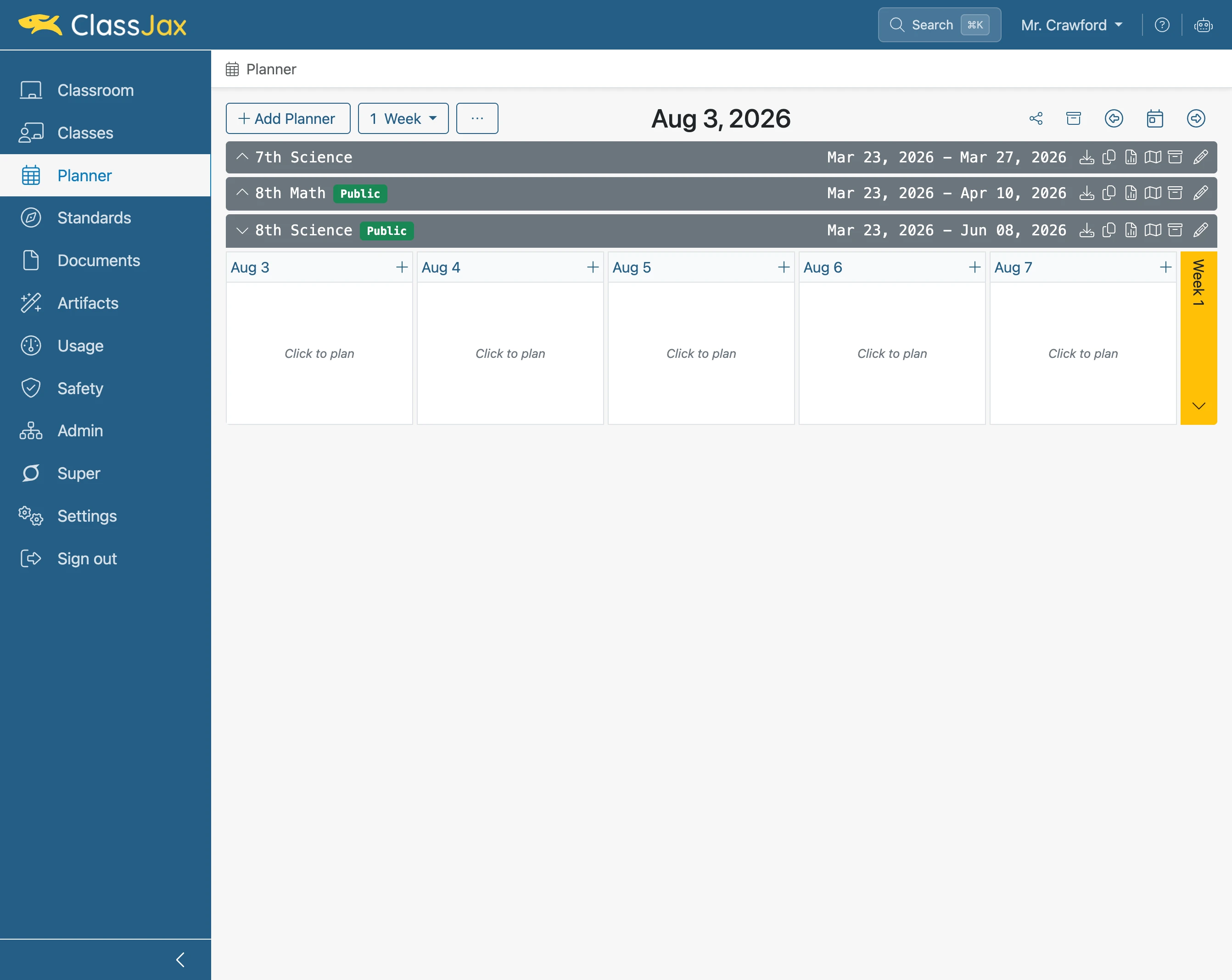
Task: Edit the 8th Science planner
Action: (1201, 230)
